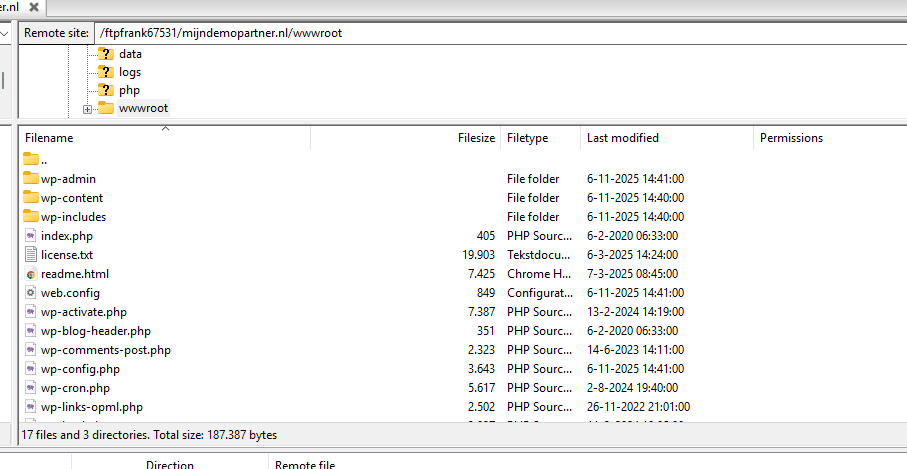907x469 pixels.
Task: Select the wp-admin folder icon
Action: pos(31,178)
